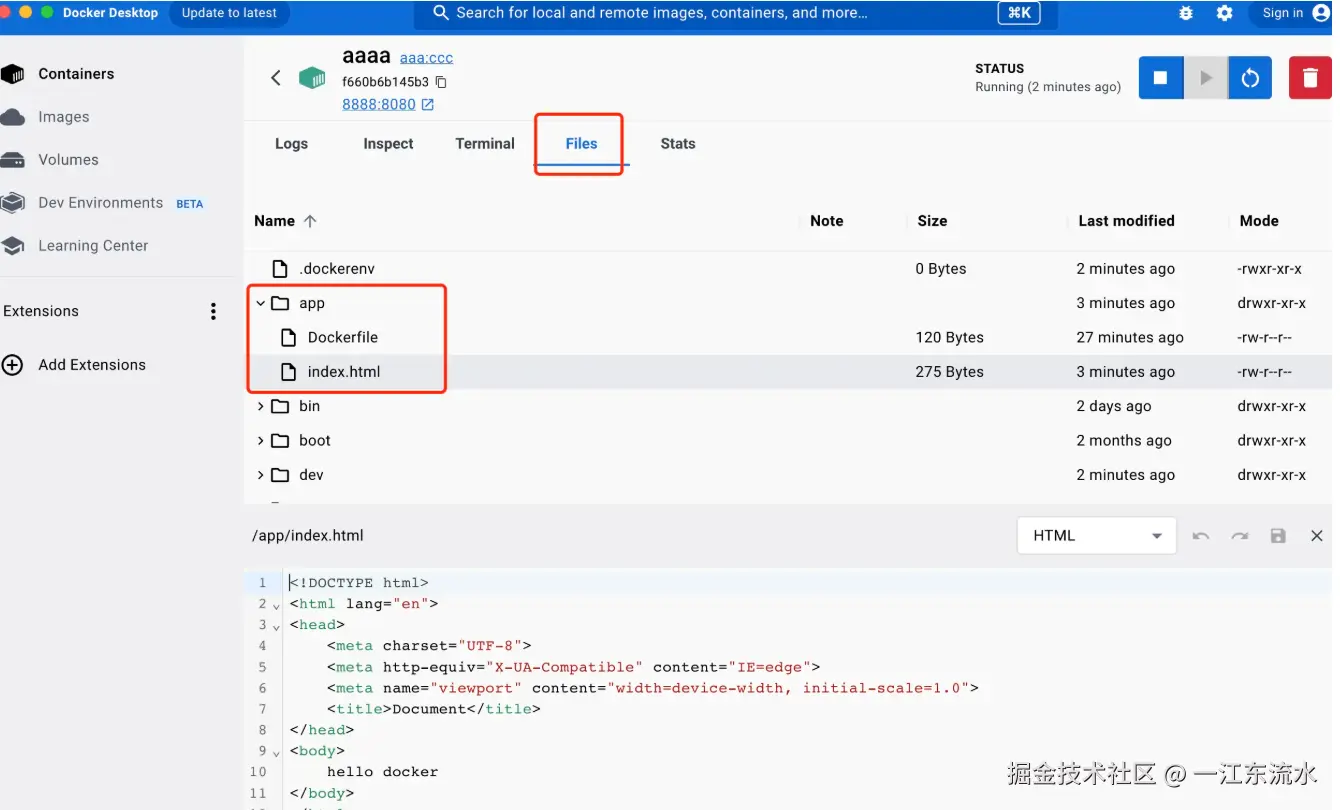
Task: Open the HTML language dropdown
Action: click(x=1096, y=536)
